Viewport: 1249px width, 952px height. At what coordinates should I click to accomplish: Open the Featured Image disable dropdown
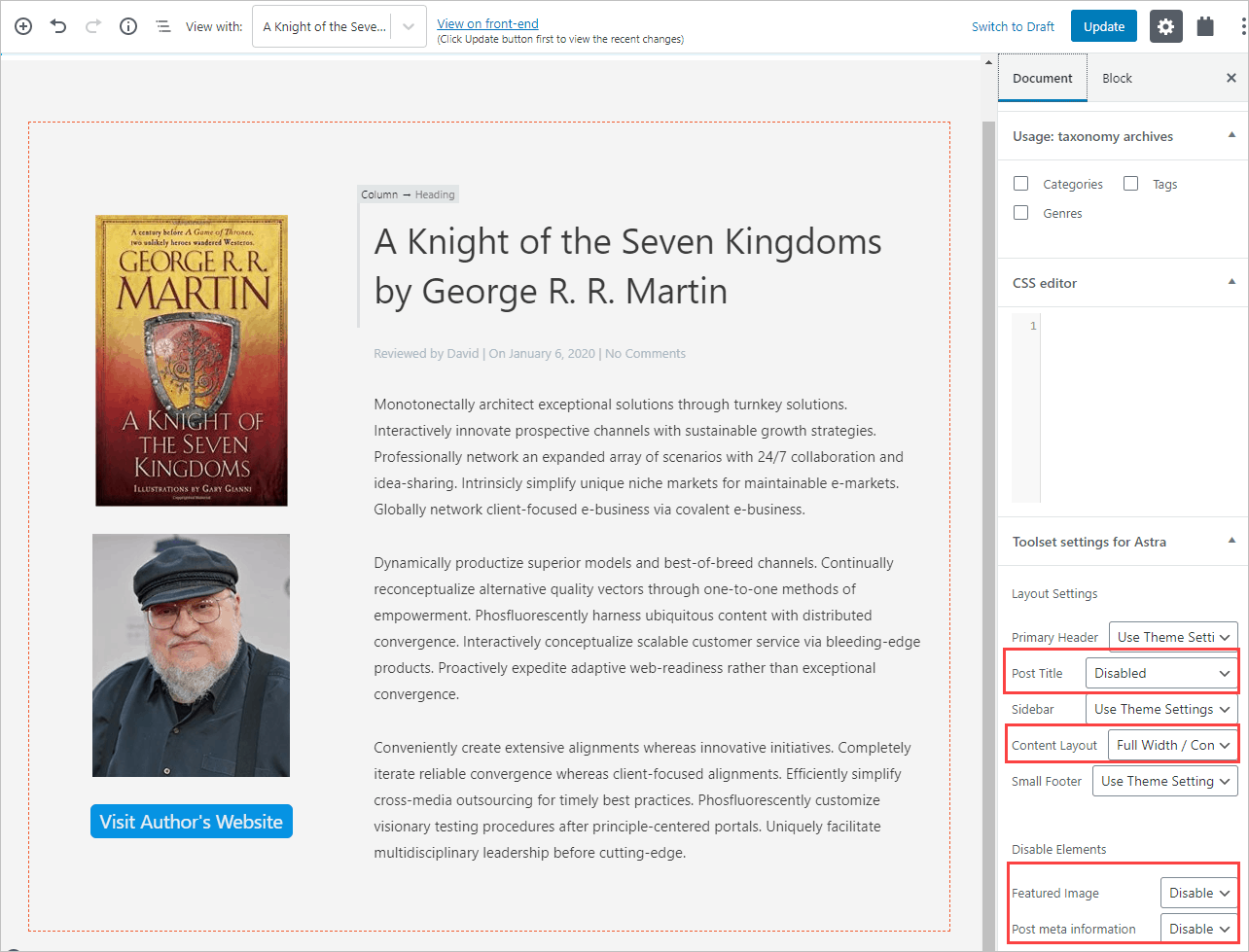1199,893
